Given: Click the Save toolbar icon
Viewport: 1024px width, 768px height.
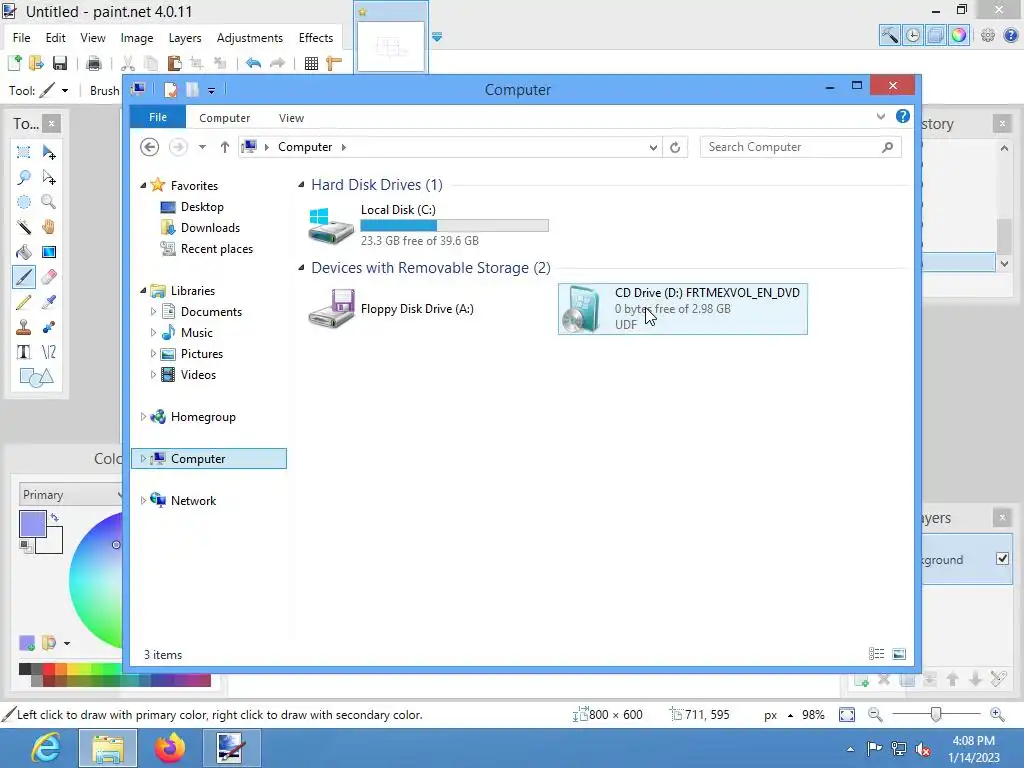Looking at the screenshot, I should (x=59, y=63).
